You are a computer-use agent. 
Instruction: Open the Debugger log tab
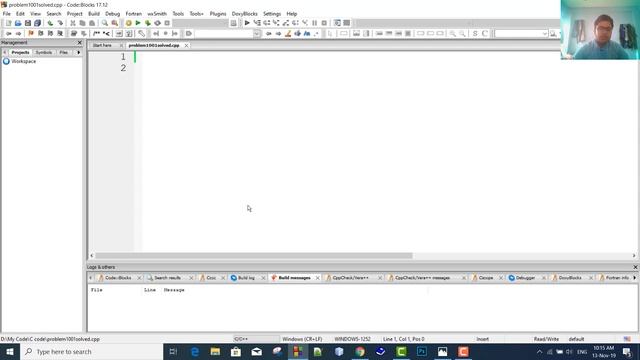tap(525, 278)
